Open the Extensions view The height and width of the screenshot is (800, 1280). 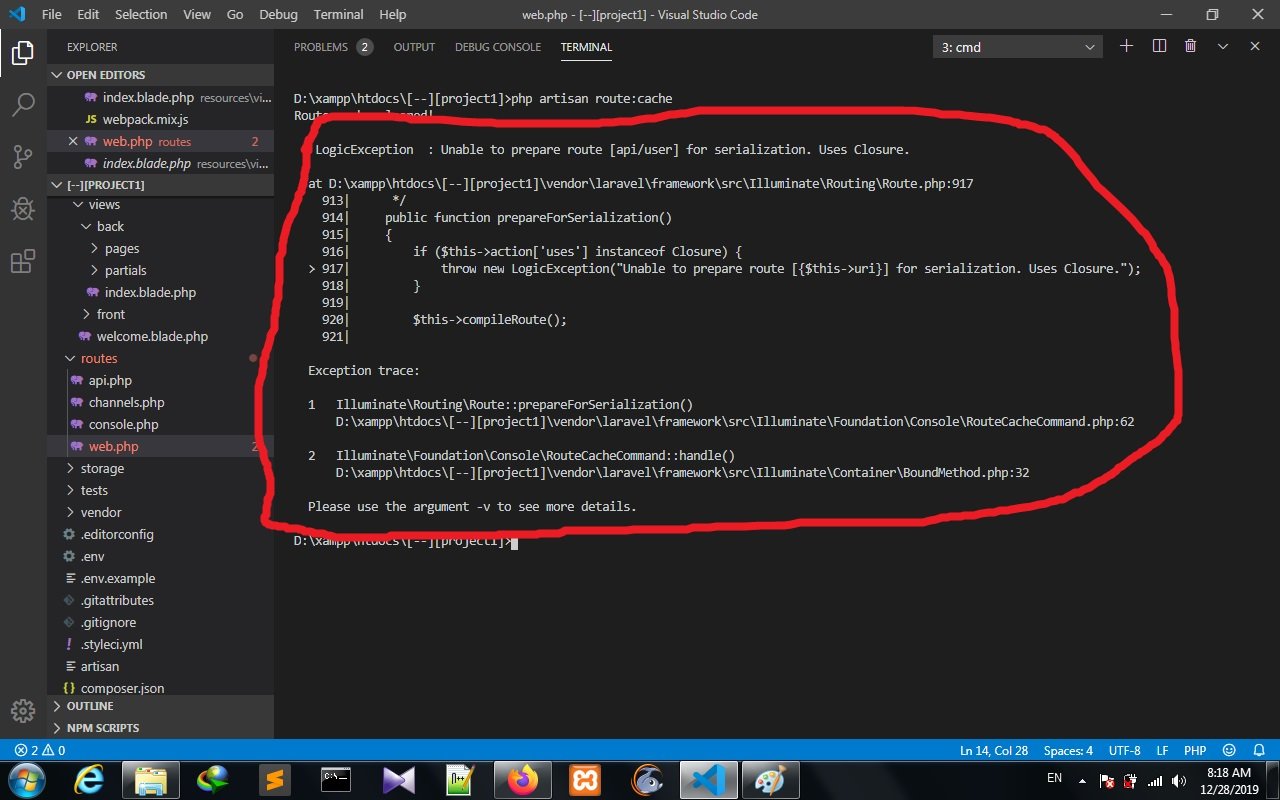tap(23, 261)
